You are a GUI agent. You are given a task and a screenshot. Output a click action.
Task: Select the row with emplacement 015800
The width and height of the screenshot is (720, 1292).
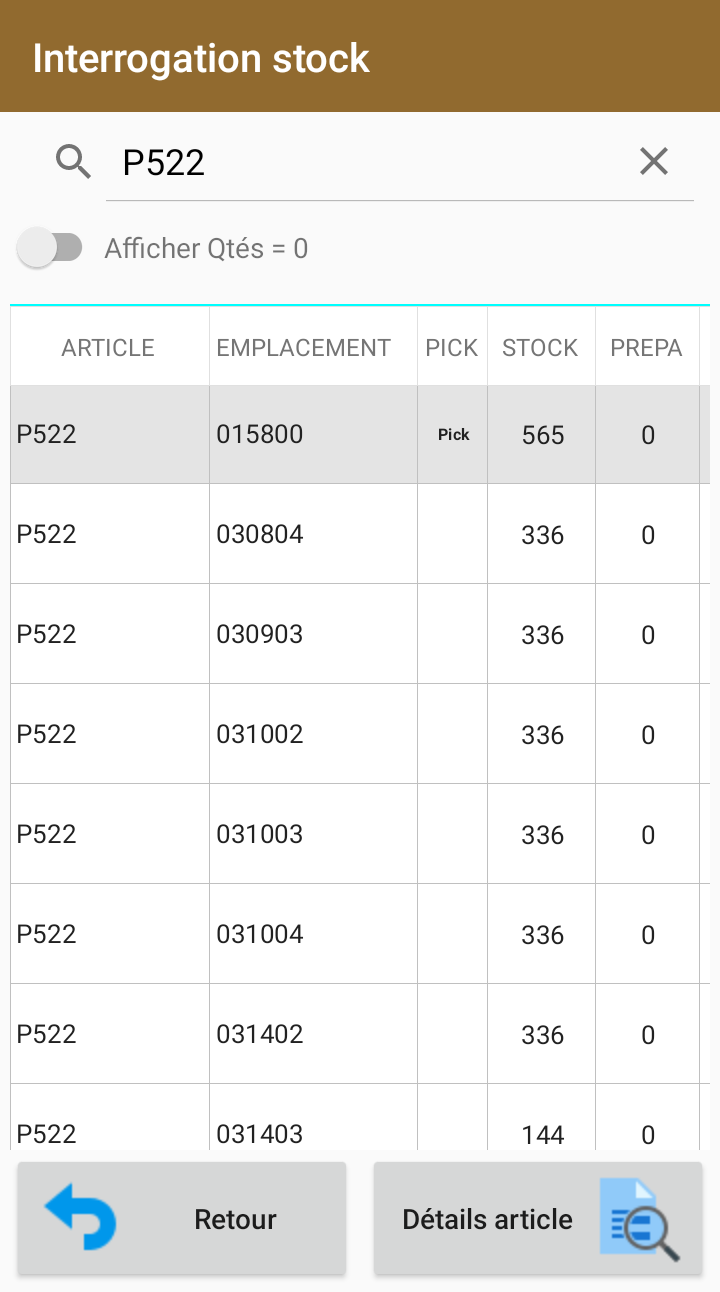click(360, 435)
